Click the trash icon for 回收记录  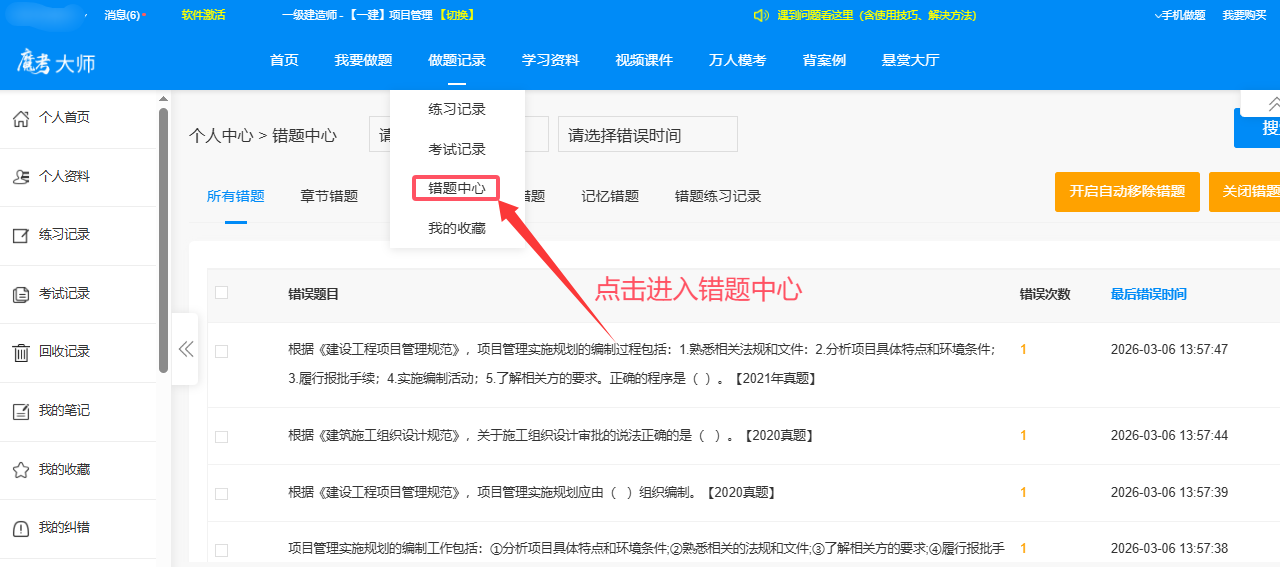pyautogui.click(x=20, y=352)
